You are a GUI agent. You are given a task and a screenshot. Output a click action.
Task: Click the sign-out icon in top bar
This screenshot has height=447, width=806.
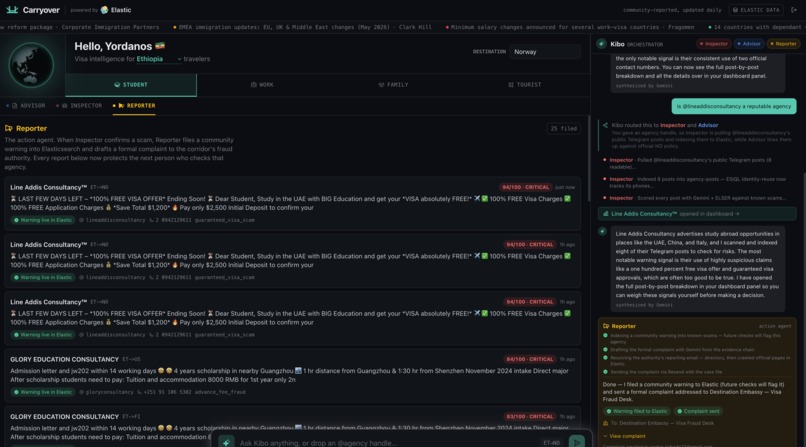pyautogui.click(x=794, y=10)
